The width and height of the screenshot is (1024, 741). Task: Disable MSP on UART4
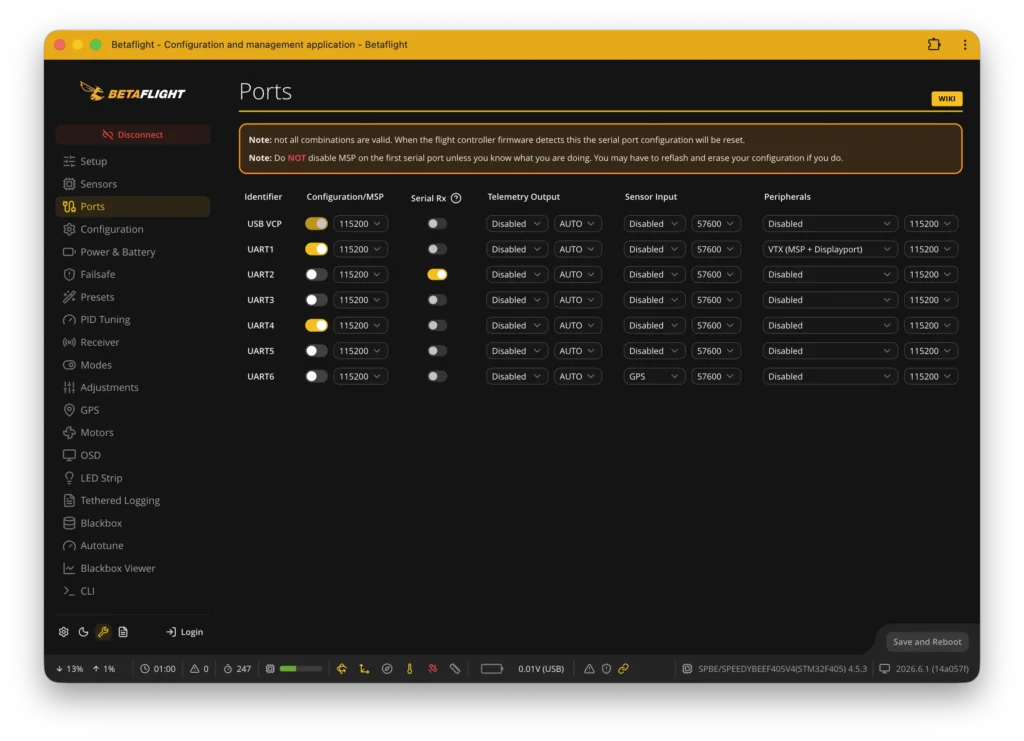316,325
